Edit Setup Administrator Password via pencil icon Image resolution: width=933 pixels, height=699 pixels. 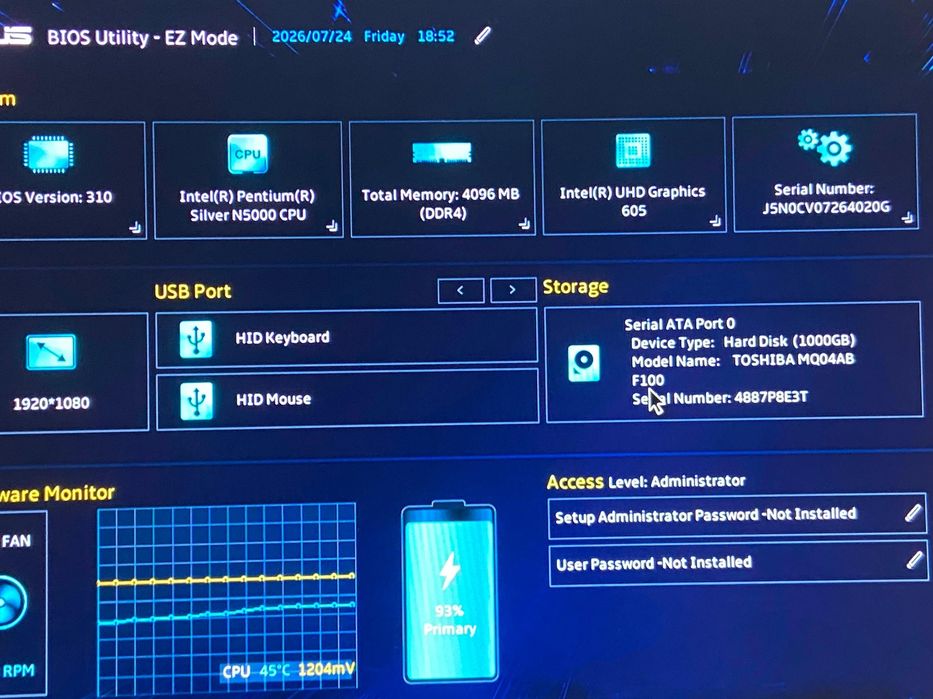913,512
